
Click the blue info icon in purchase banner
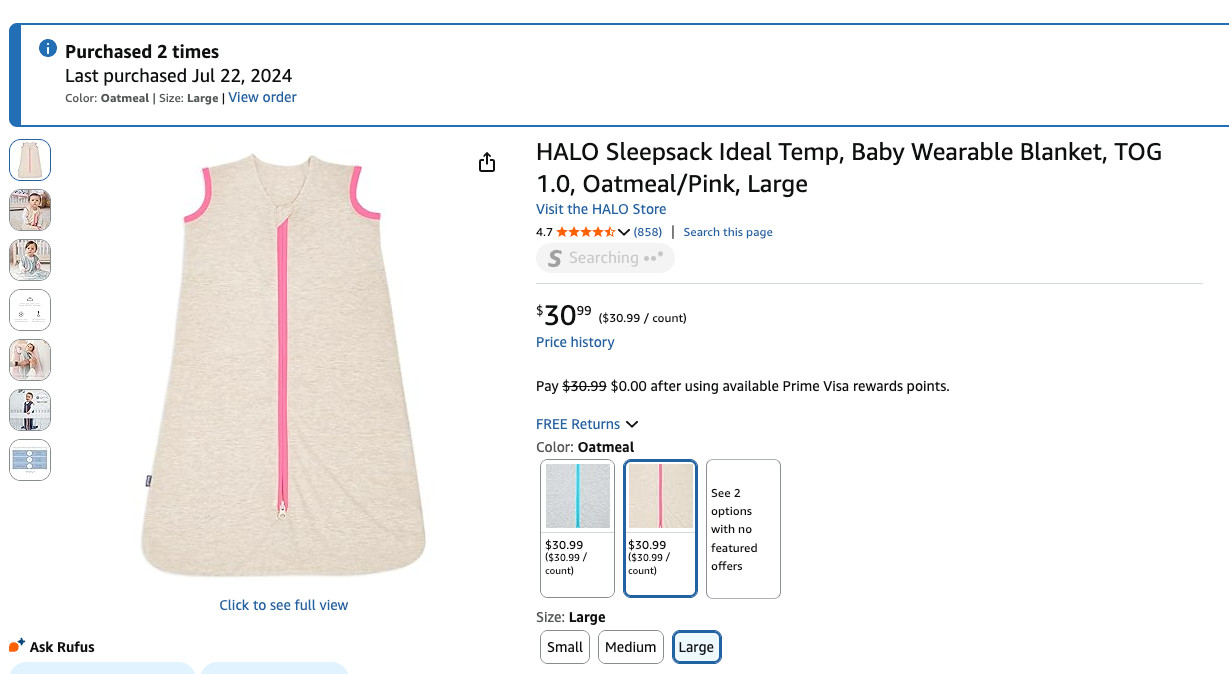tap(47, 48)
